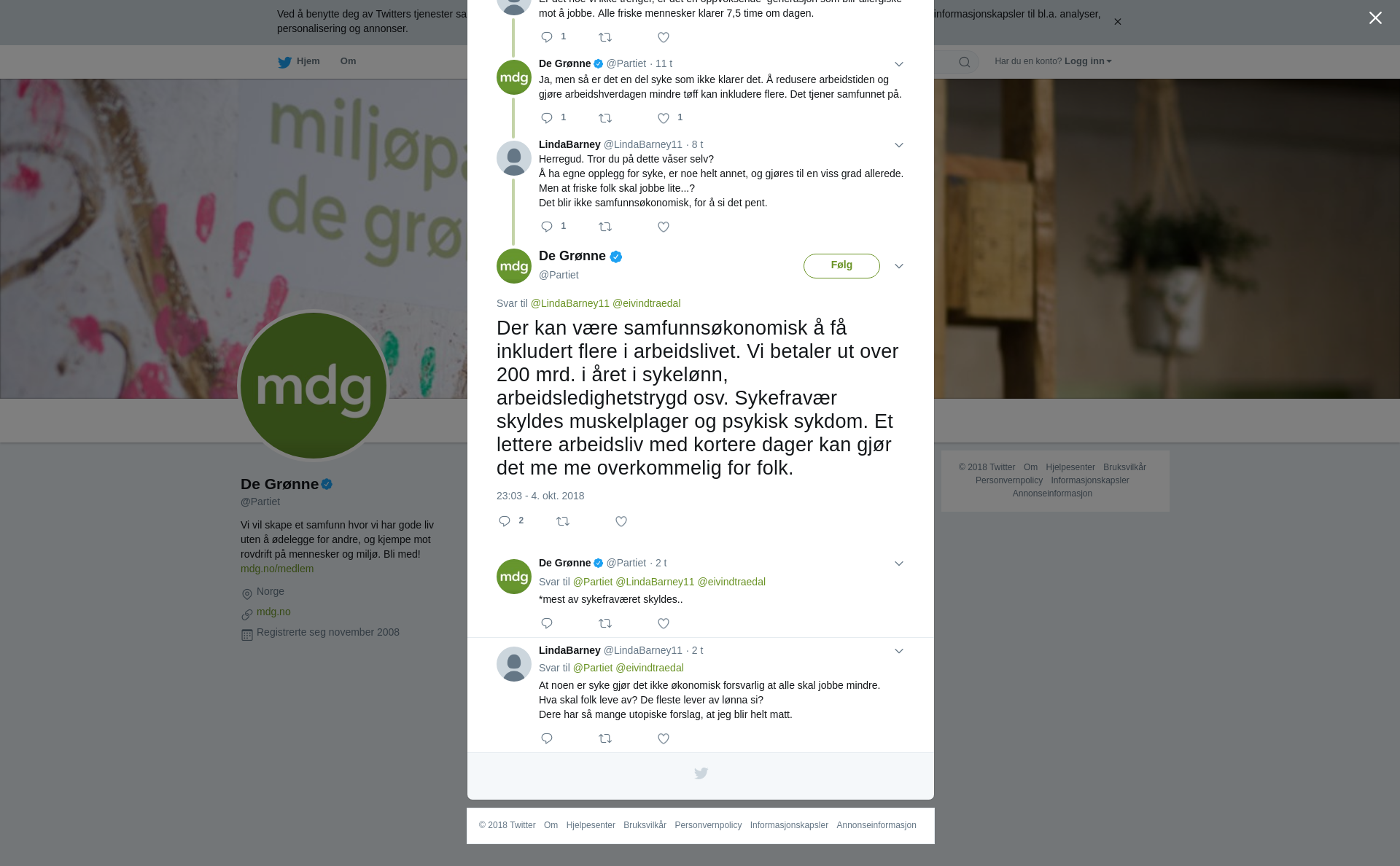Toggle retweet on LindaBarney's 2 t reply

tap(605, 738)
